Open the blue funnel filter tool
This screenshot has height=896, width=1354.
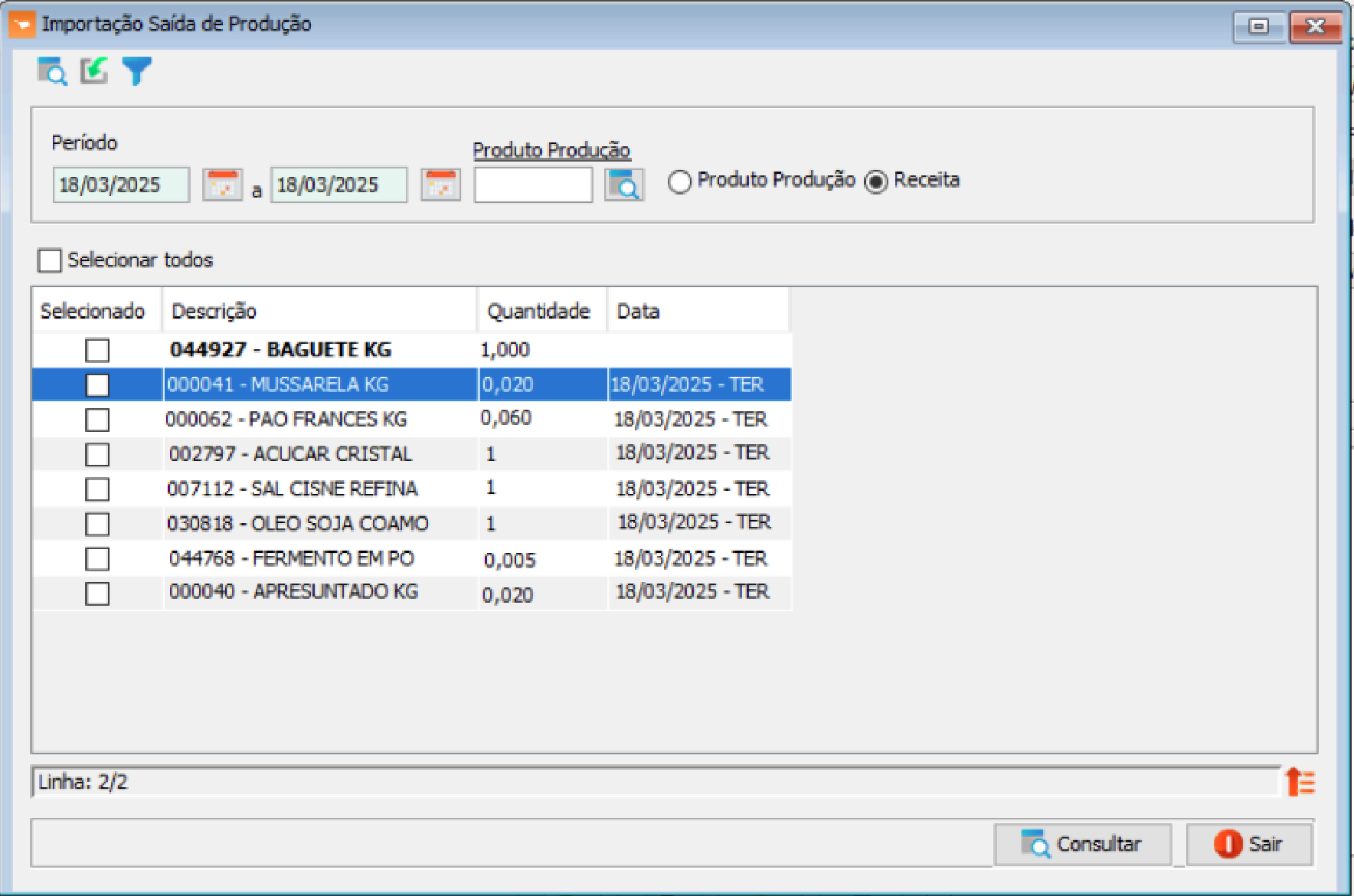[x=137, y=71]
